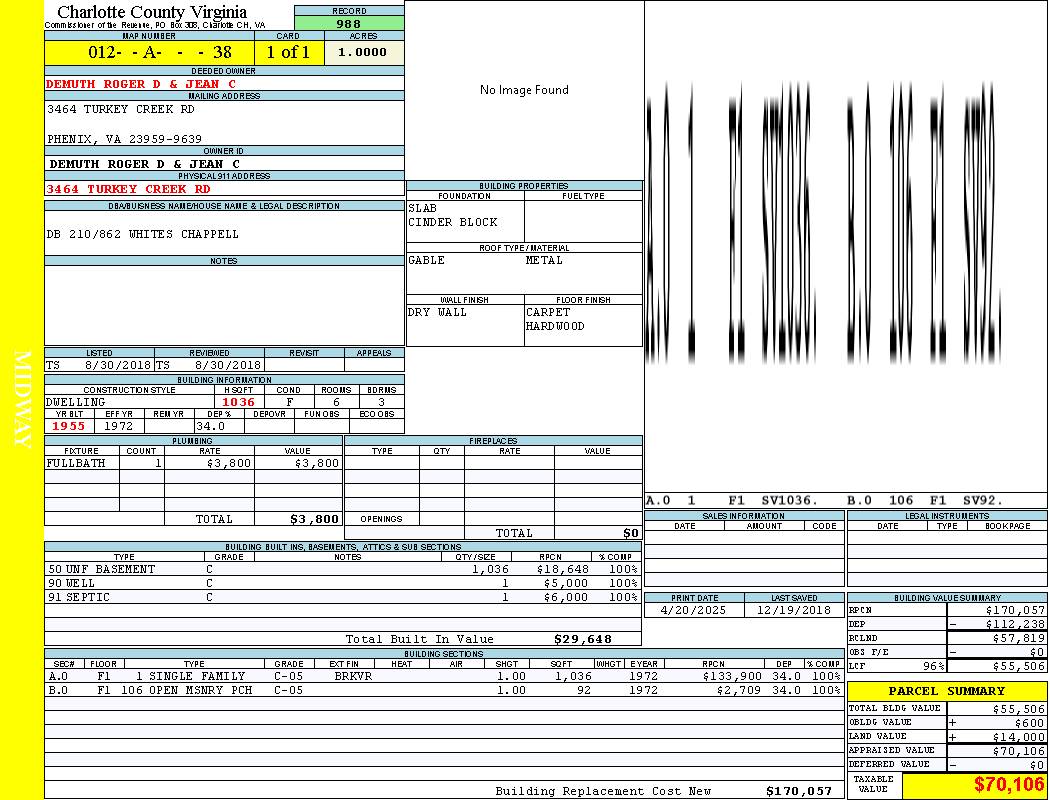Select section type '106 OPEN MSNRY PCH'
Viewport: 1050px width, 800px height.
click(186, 690)
